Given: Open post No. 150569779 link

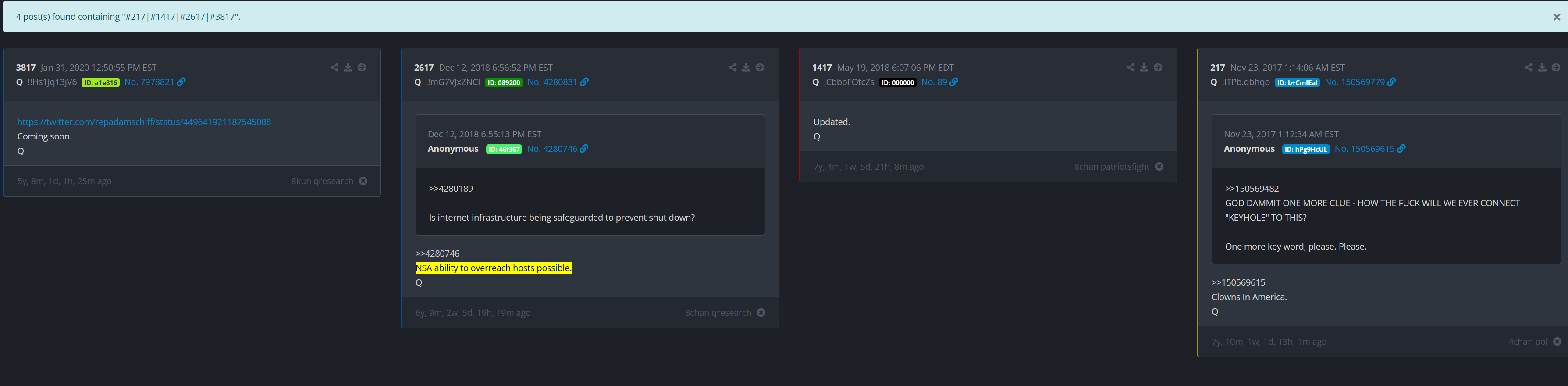Looking at the screenshot, I should [1355, 82].
